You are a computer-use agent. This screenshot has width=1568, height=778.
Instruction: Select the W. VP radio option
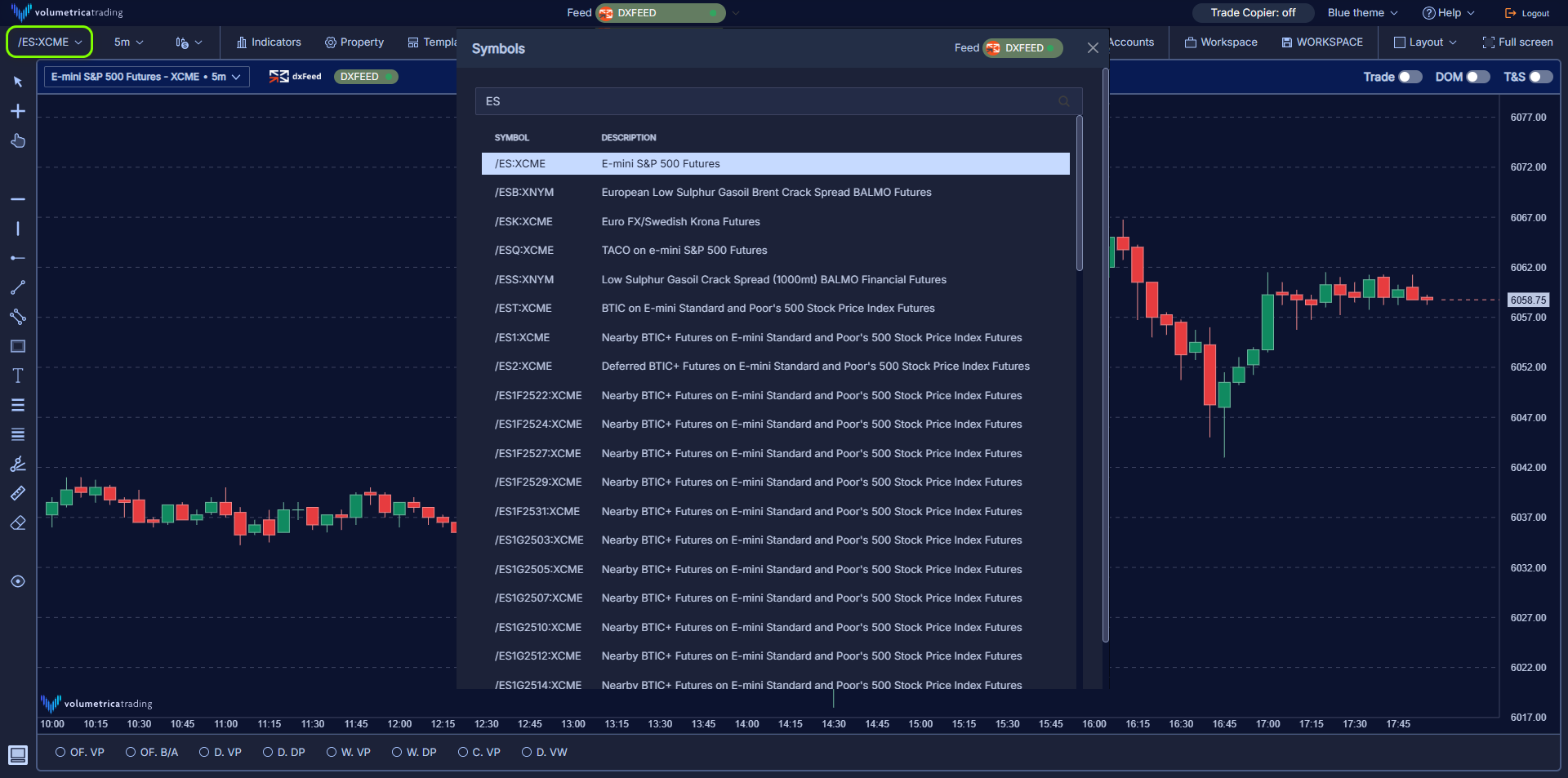349,752
